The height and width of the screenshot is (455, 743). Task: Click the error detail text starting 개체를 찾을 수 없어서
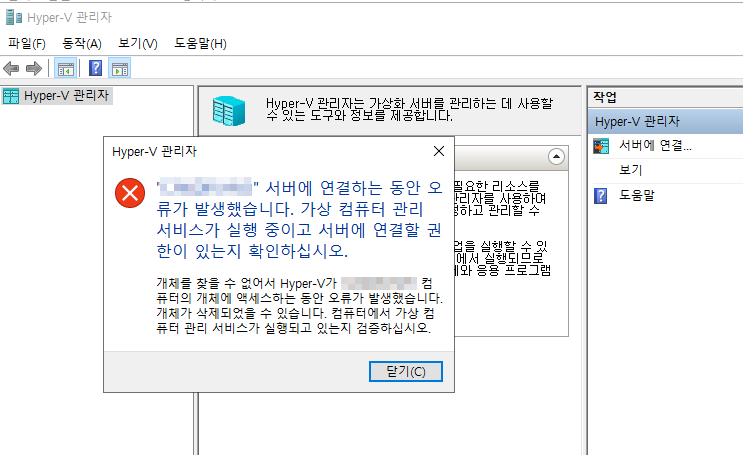click(x=299, y=306)
